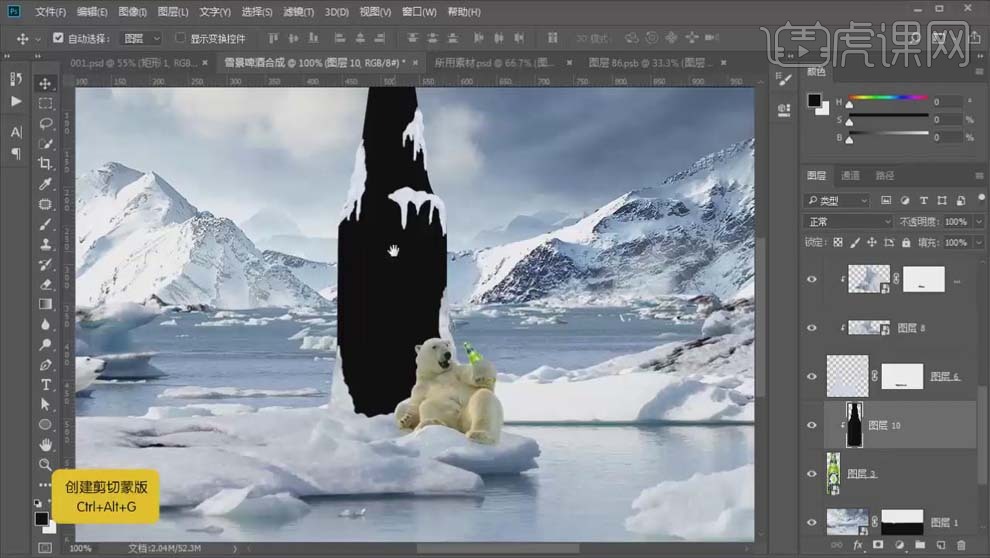Toggle the 自动选择 auto-select checkbox
The width and height of the screenshot is (990, 558).
[58, 38]
